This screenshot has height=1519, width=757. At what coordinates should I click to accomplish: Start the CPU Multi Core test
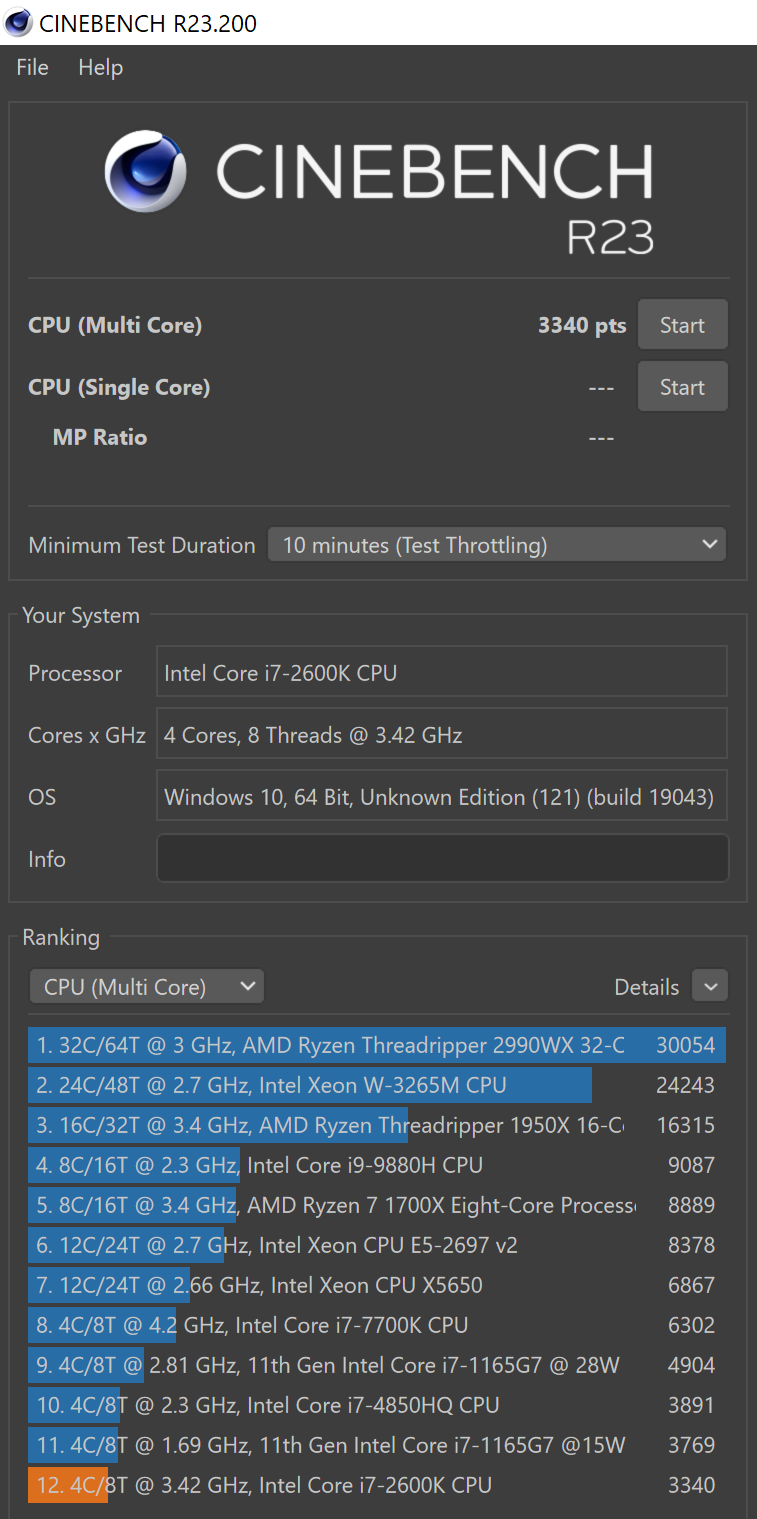coord(682,325)
